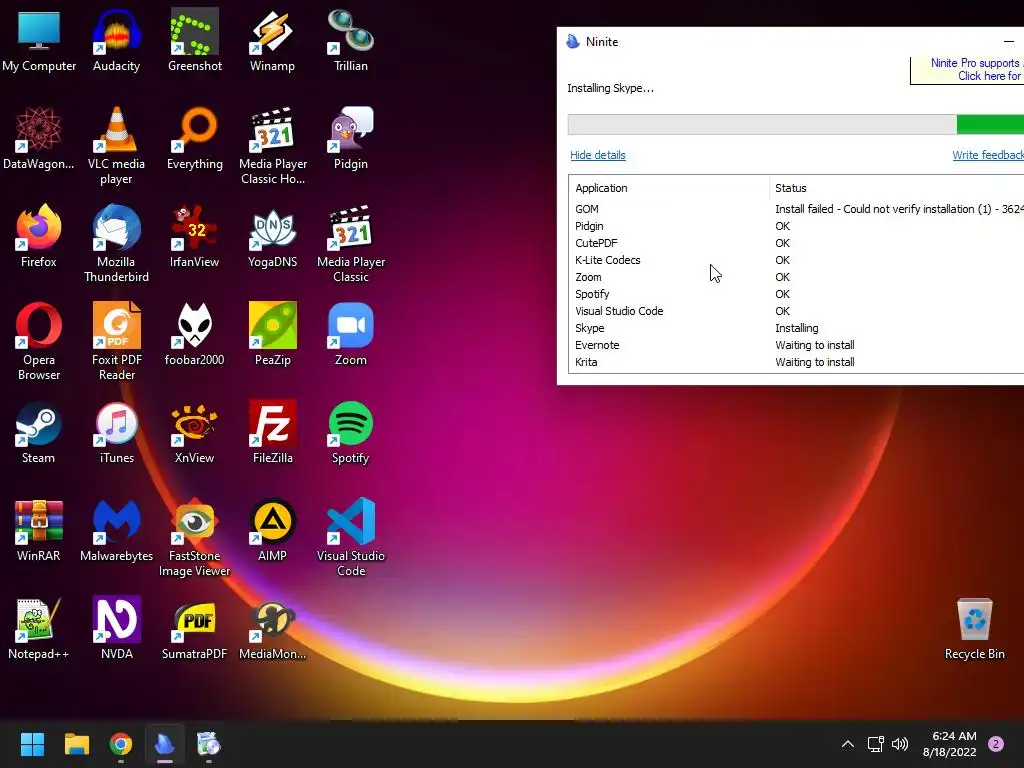
Task: Select the Spotify desktop shortcut
Action: point(351,432)
